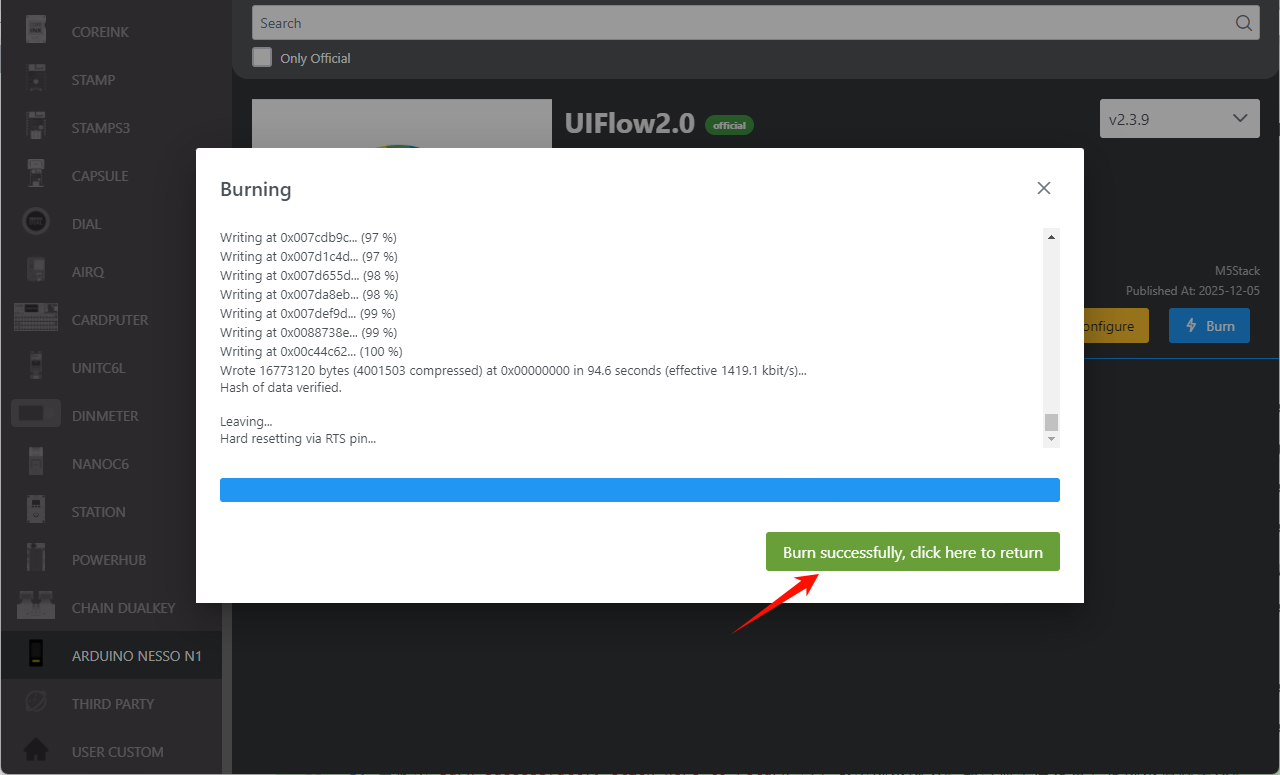Viewport: 1280px width, 775px height.
Task: Toggle the Only Official checkbox
Action: point(262,57)
